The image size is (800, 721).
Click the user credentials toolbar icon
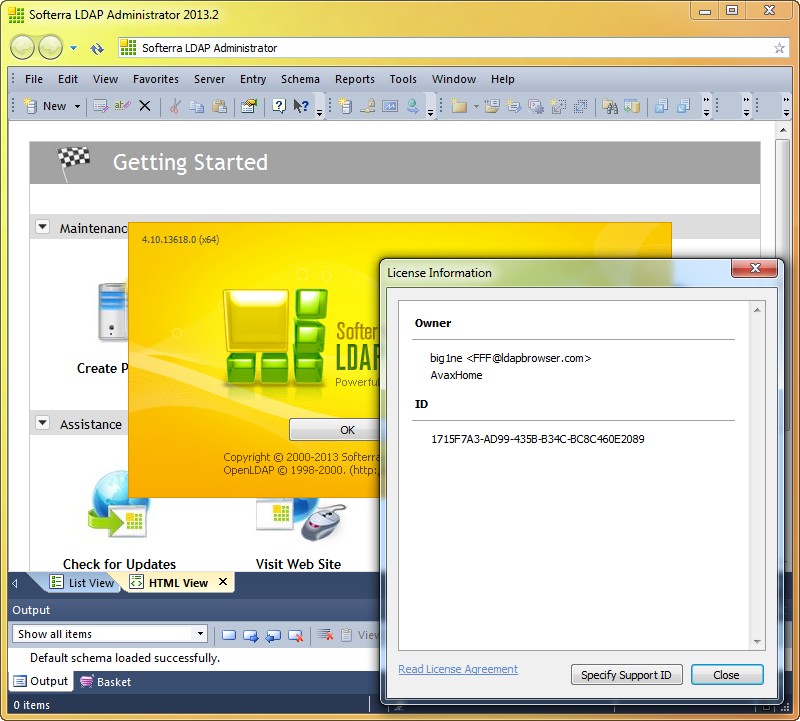[x=368, y=106]
